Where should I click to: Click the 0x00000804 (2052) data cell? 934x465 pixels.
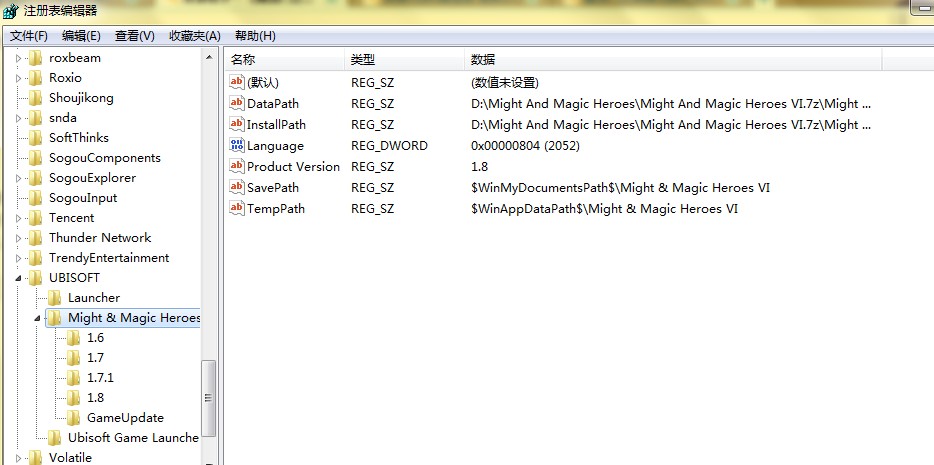tap(525, 146)
